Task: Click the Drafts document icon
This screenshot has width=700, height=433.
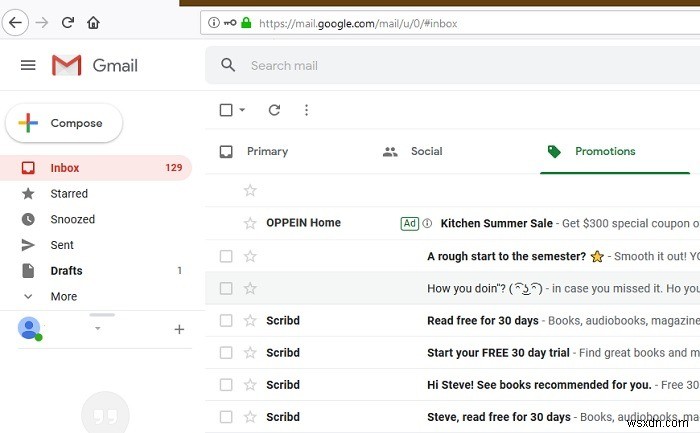Action: pyautogui.click(x=28, y=271)
